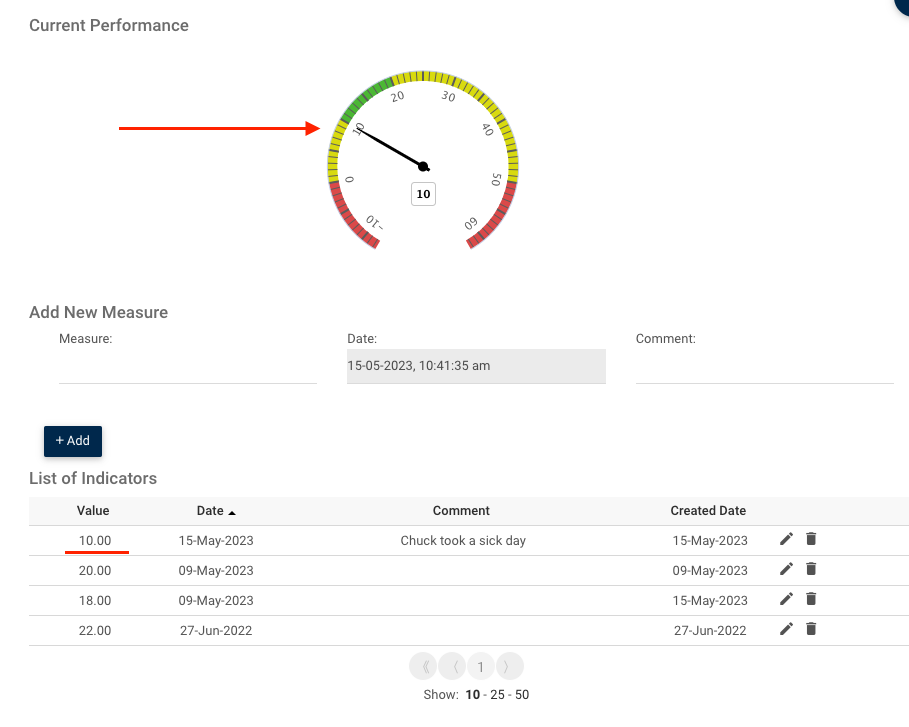The width and height of the screenshot is (909, 727).
Task: Click the Comment input field
Action: point(764,367)
